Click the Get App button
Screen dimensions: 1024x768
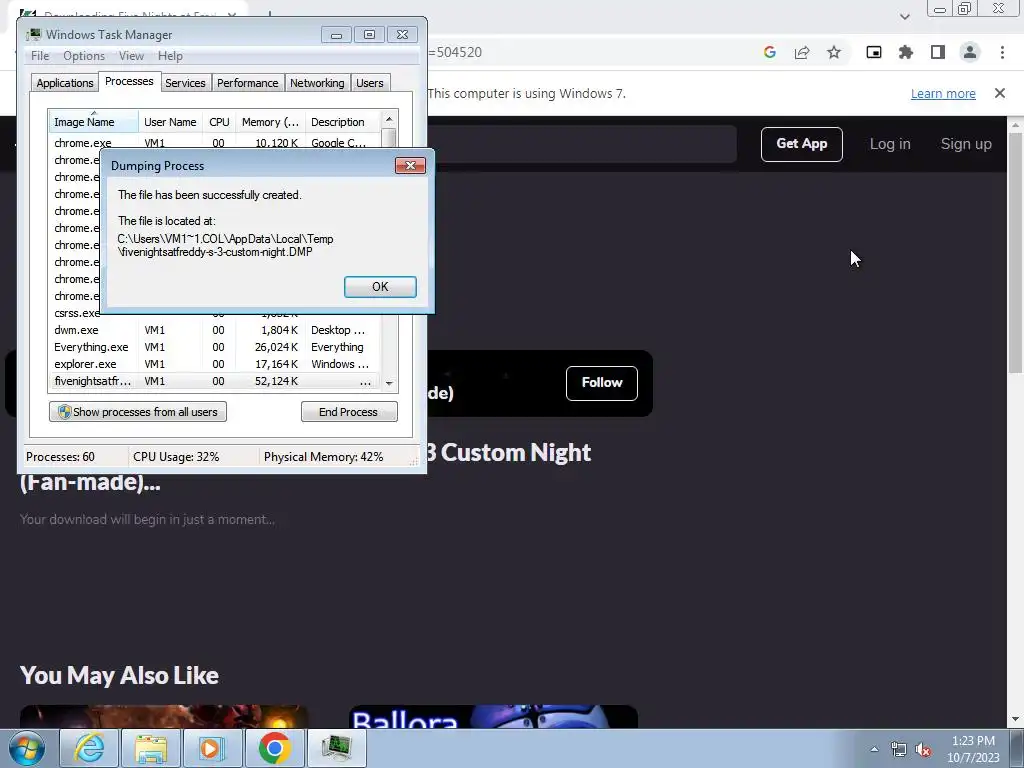(801, 144)
